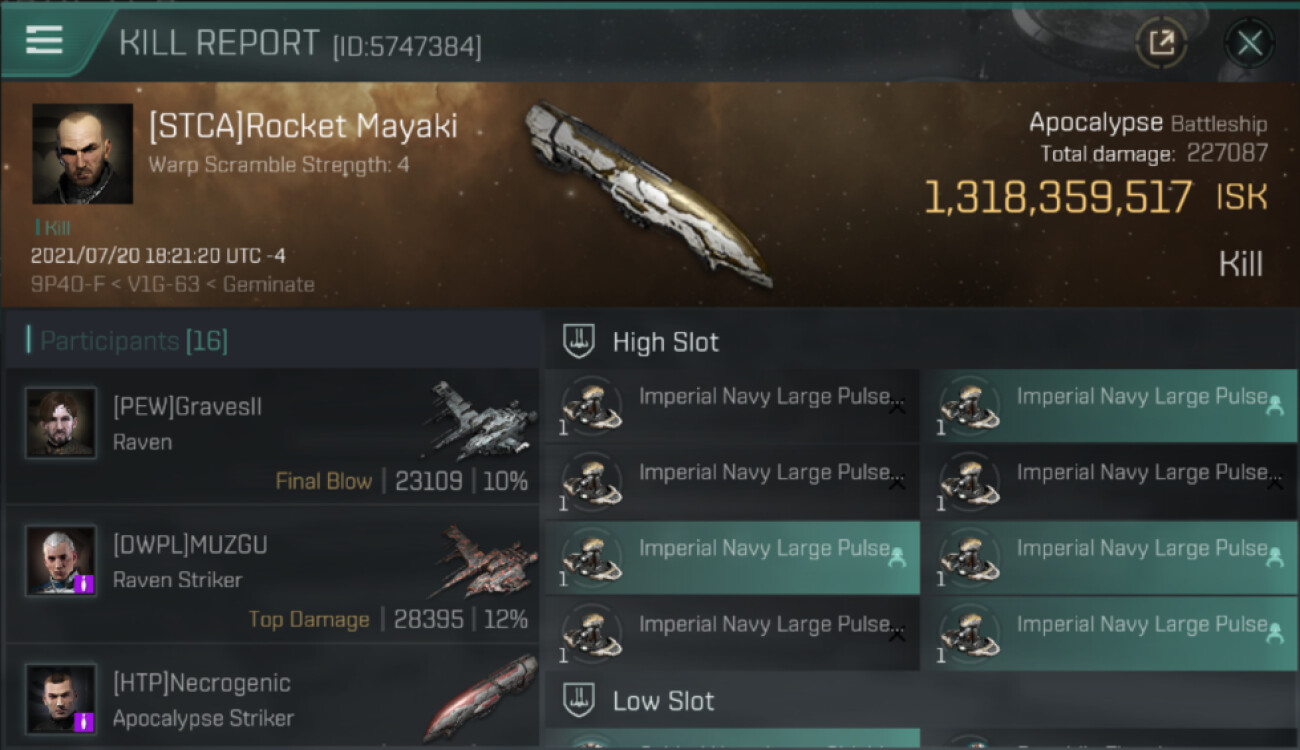
Task: Select the Participants [16] header
Action: (x=134, y=341)
